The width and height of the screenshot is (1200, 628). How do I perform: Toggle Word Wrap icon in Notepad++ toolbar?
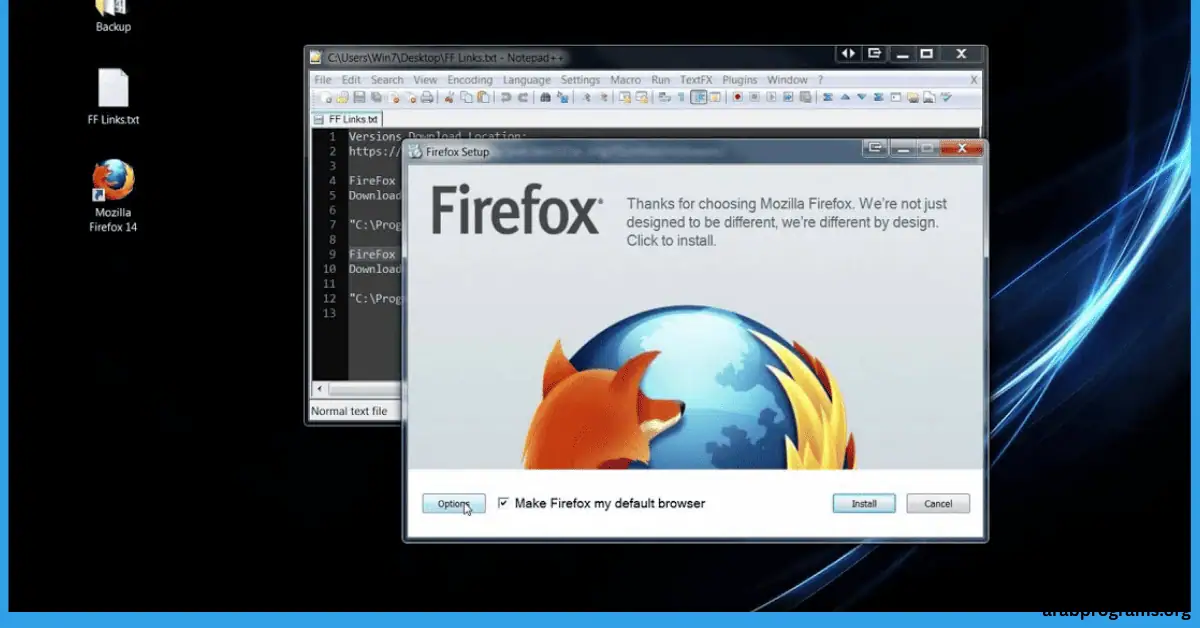pyautogui.click(x=664, y=97)
